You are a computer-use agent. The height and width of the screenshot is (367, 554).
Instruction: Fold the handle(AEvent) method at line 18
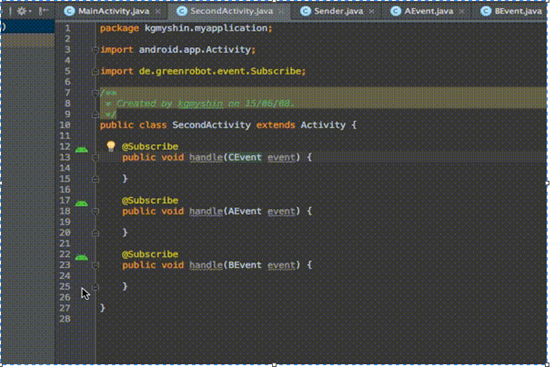pyautogui.click(x=95, y=211)
